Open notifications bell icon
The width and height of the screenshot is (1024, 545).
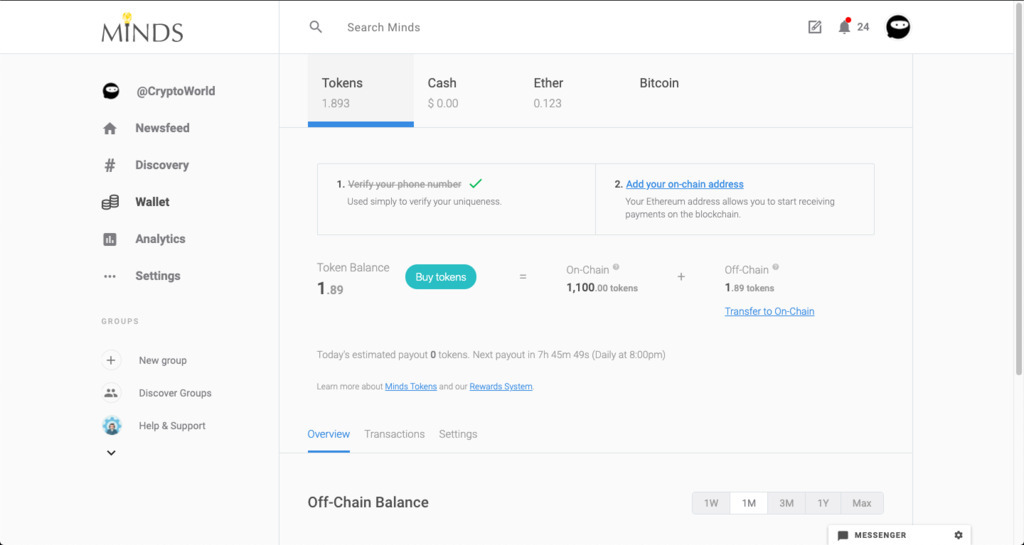pos(844,27)
